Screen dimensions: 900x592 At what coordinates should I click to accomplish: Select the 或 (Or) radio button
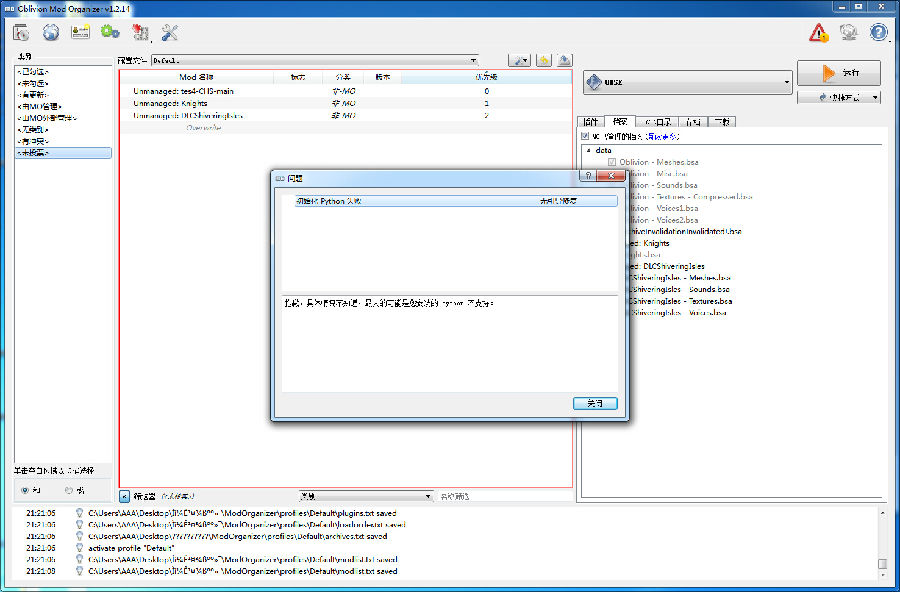coord(69,490)
